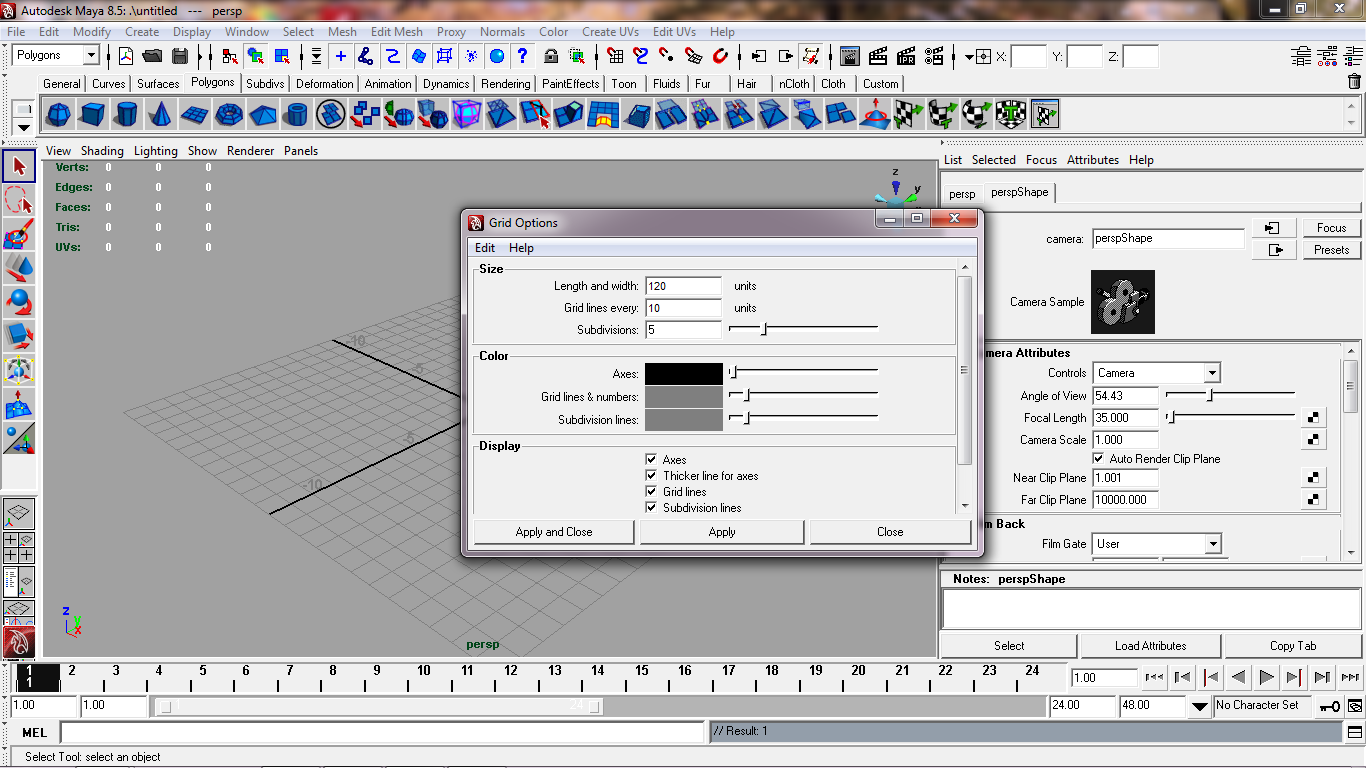The image size is (1366, 768).
Task: Create a polygon torus from the shelf
Action: pos(229,115)
